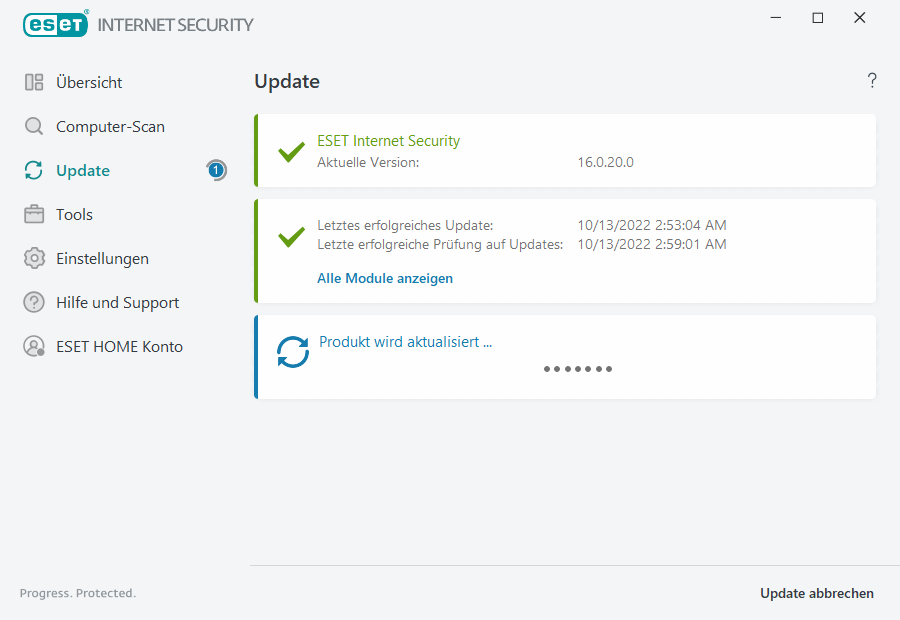Open Hilfe und Support page
Image resolution: width=900 pixels, height=620 pixels.
pos(117,303)
